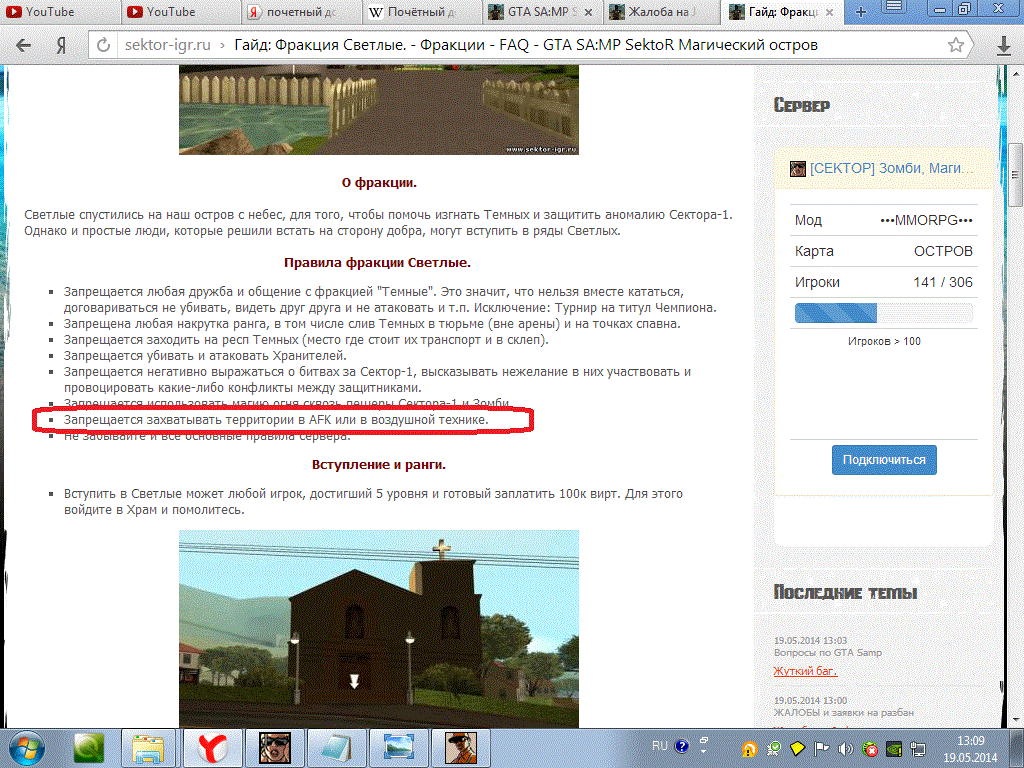
Task: Click the text 'Вступить в Светлые может любой игрок'
Action: click(373, 502)
